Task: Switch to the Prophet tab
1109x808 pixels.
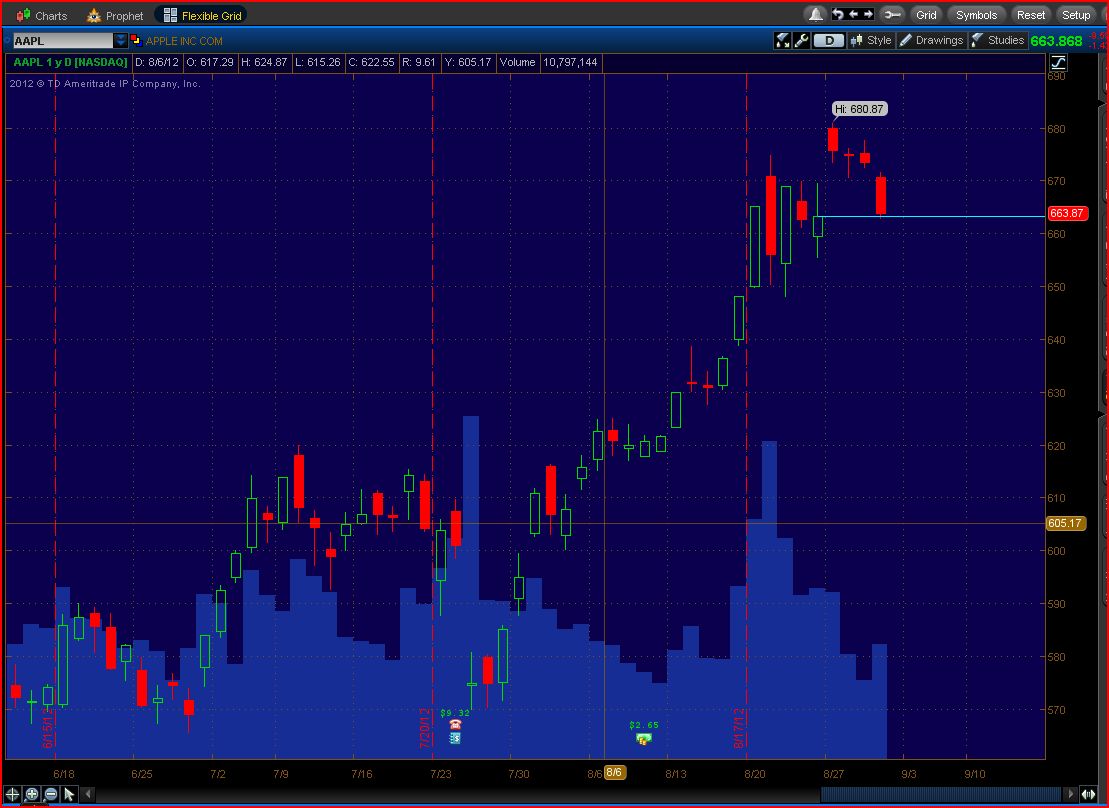Action: pyautogui.click(x=115, y=16)
